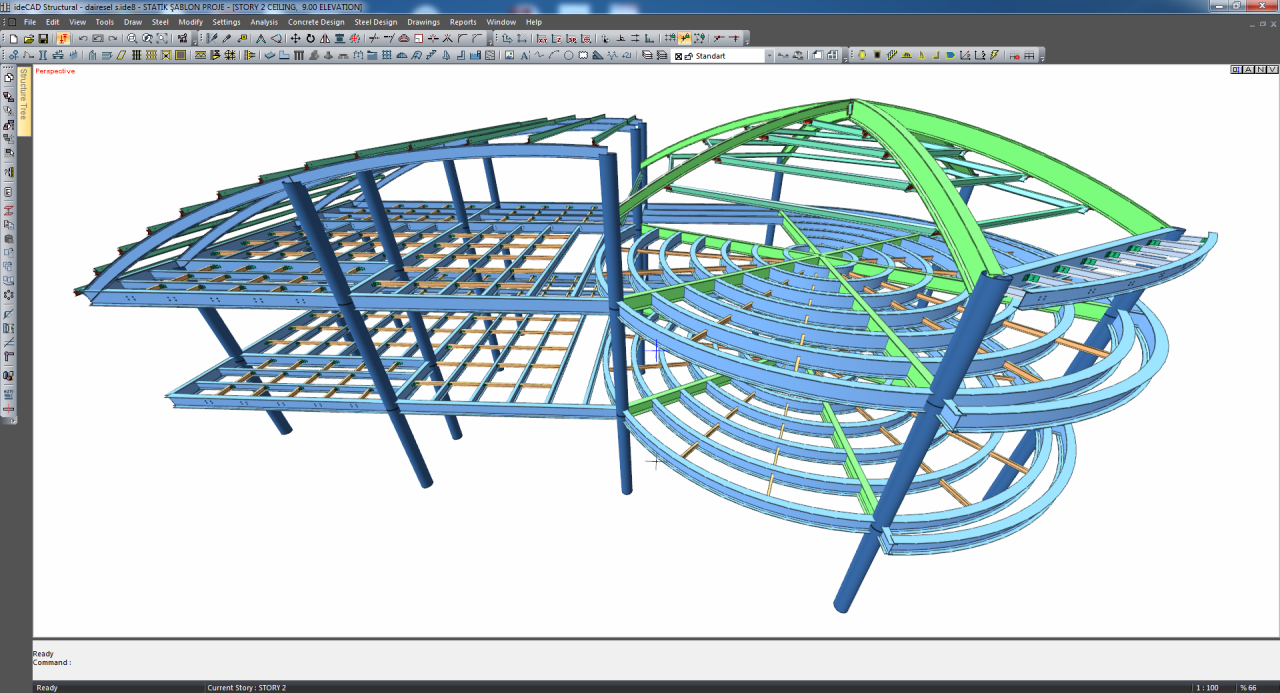Open the Steel Design menu

(375, 22)
